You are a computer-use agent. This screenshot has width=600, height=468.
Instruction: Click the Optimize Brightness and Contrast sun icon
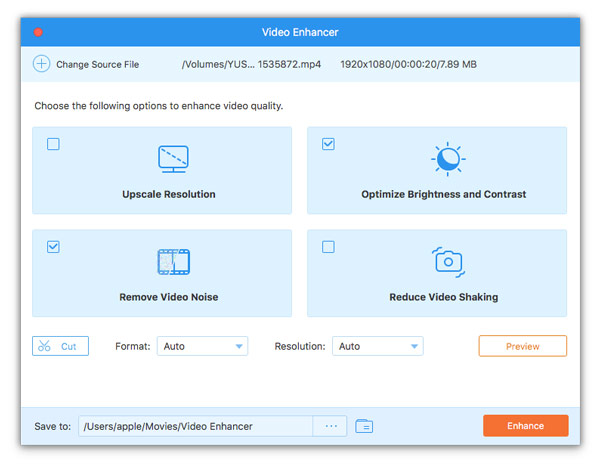click(x=446, y=159)
